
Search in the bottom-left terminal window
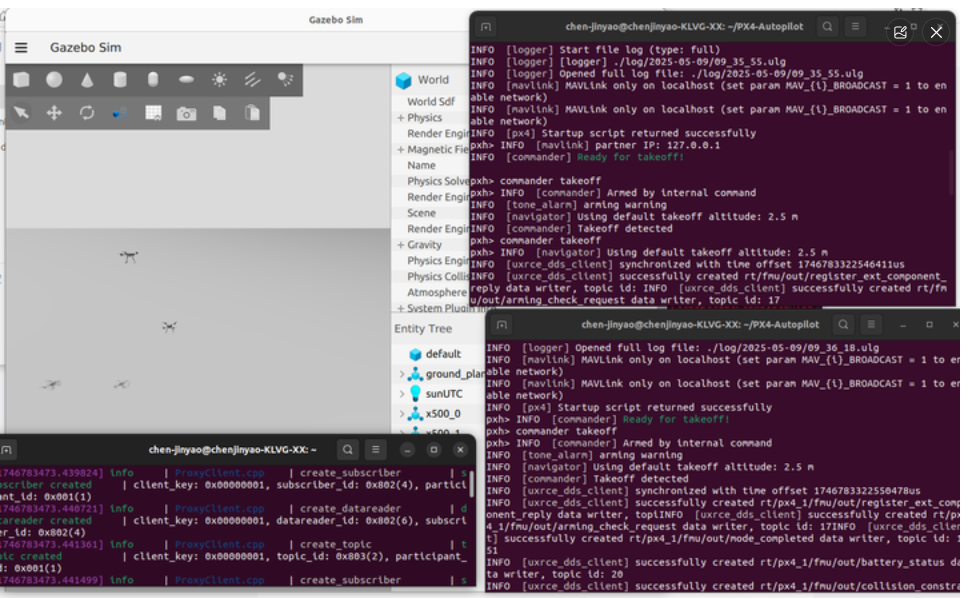click(x=348, y=450)
